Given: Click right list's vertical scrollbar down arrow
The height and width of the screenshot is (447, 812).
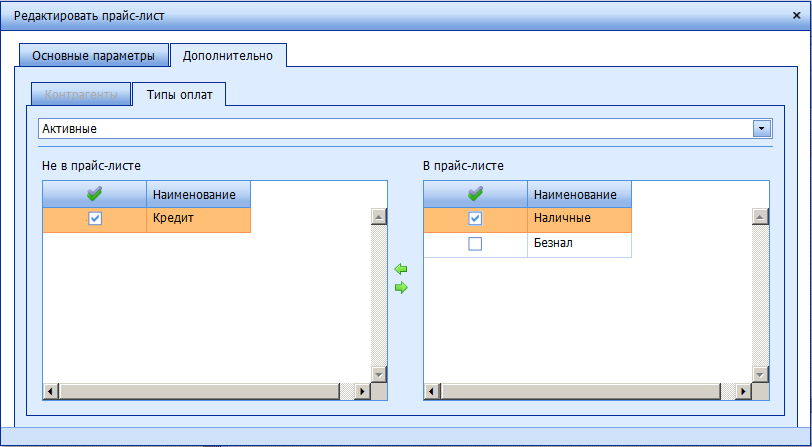Looking at the screenshot, I should pyautogui.click(x=760, y=374).
